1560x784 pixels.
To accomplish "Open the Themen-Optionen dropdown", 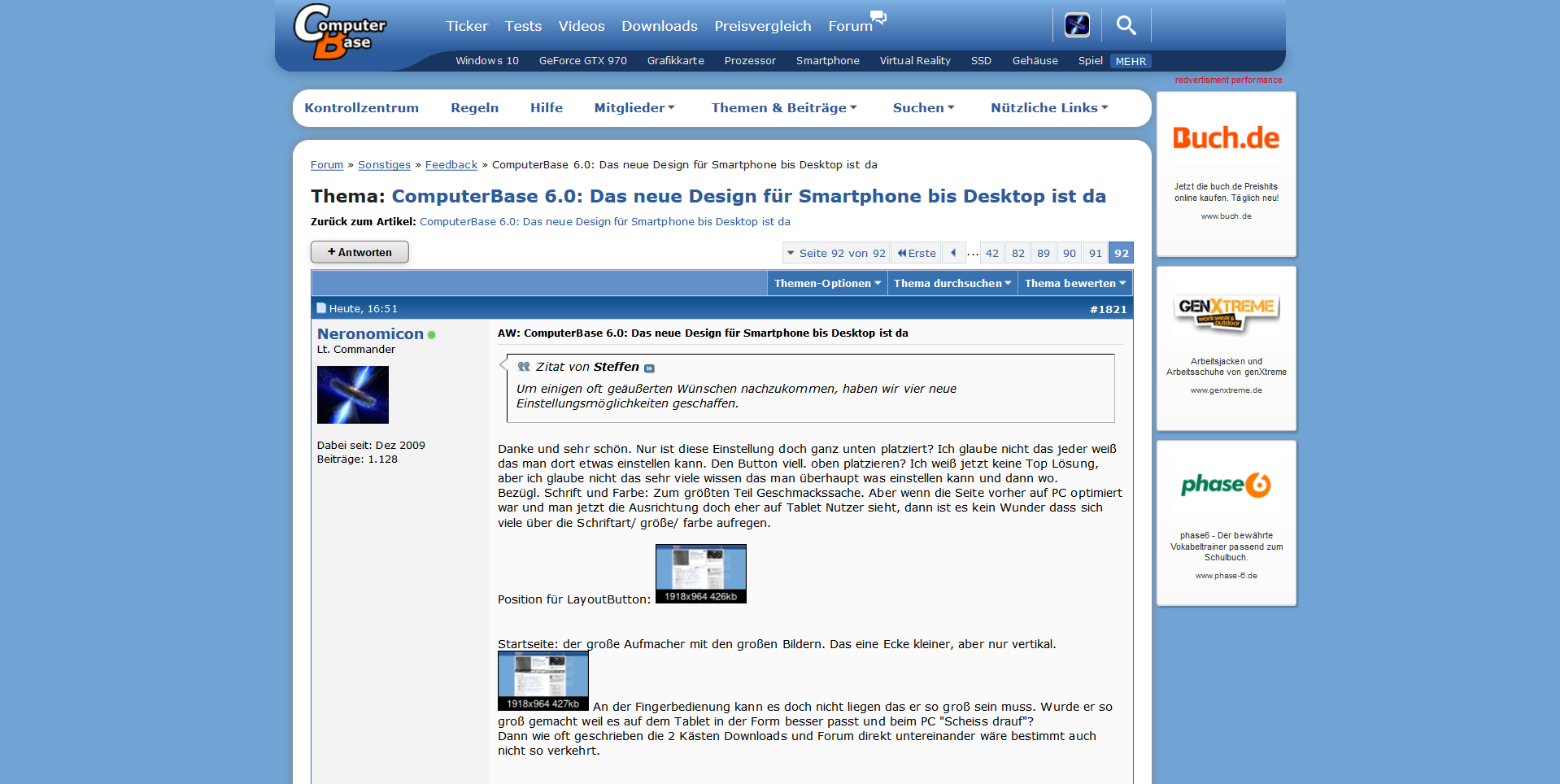I will tap(827, 283).
